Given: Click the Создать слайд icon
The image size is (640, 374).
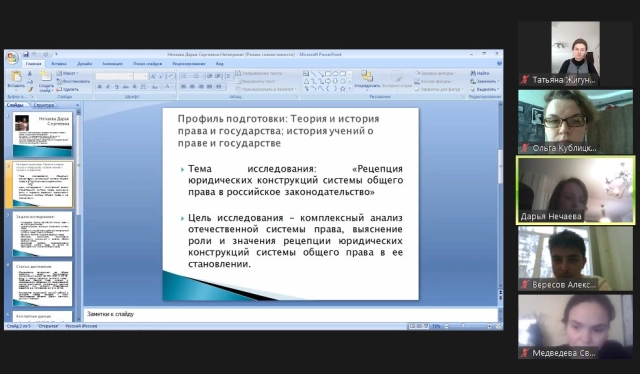Looking at the screenshot, I should tap(46, 76).
